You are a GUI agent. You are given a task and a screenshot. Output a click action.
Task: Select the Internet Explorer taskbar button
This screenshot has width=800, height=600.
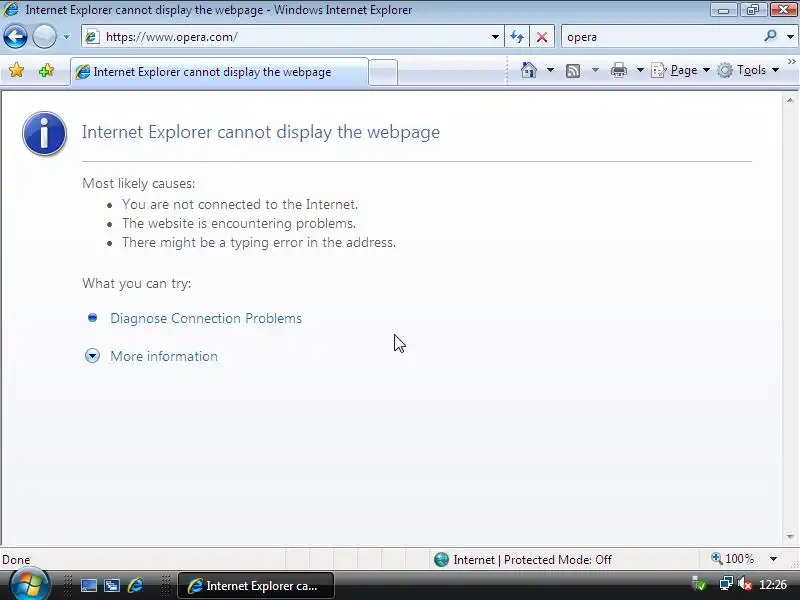click(256, 586)
